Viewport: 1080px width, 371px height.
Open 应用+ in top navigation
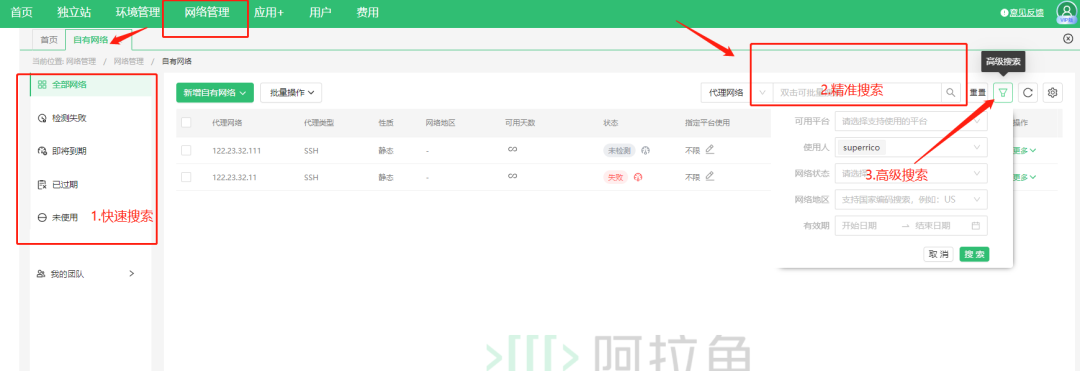pos(269,12)
